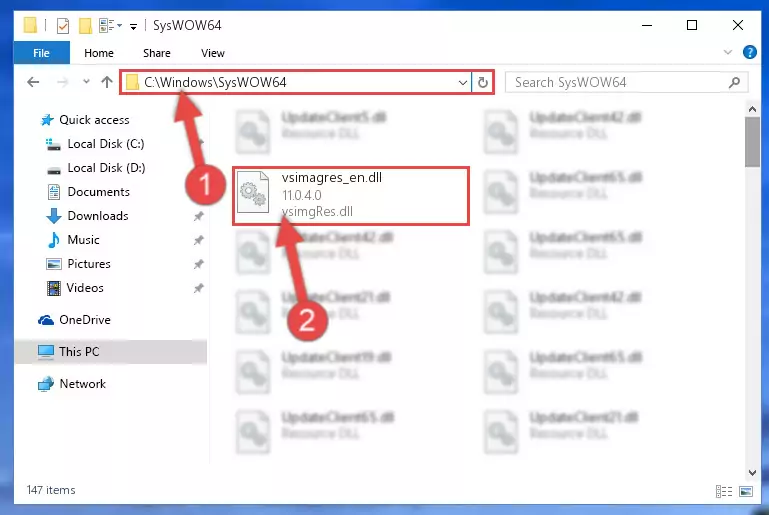Click the Search SysWOW64 box

(626, 82)
